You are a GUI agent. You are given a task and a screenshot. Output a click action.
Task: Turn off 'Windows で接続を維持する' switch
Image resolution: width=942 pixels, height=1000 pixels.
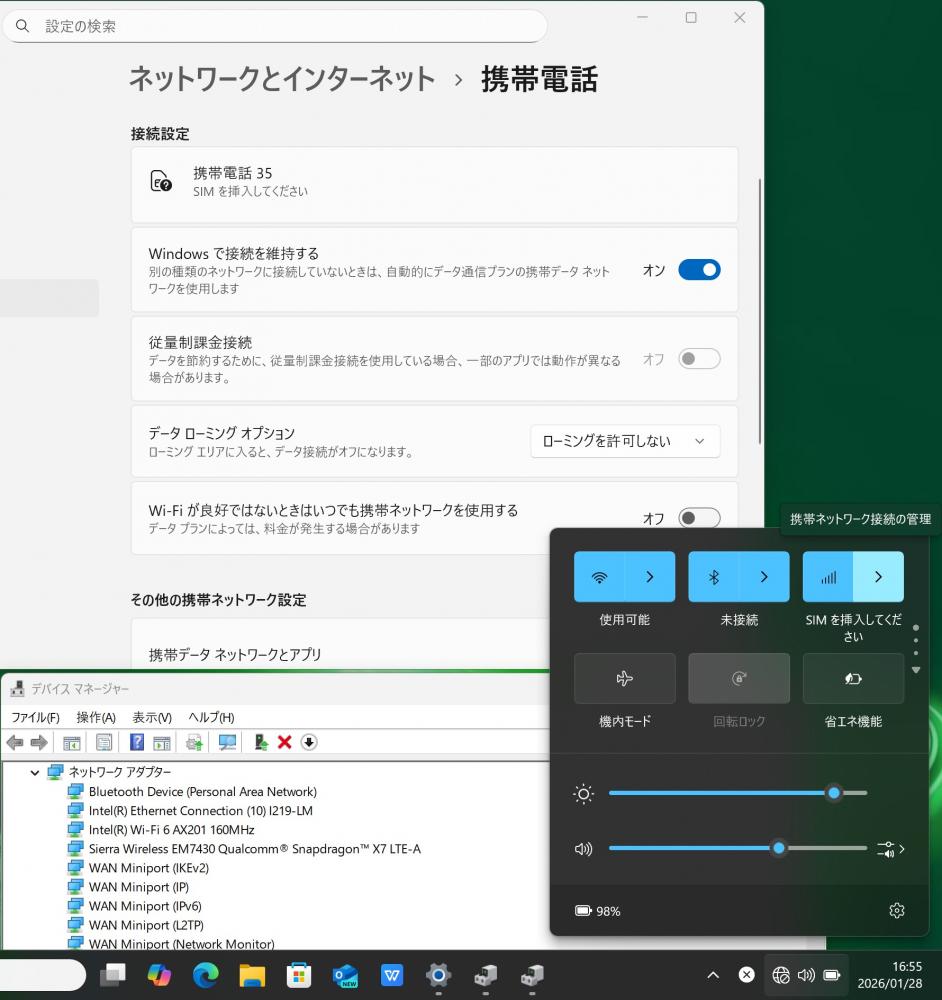(x=699, y=270)
